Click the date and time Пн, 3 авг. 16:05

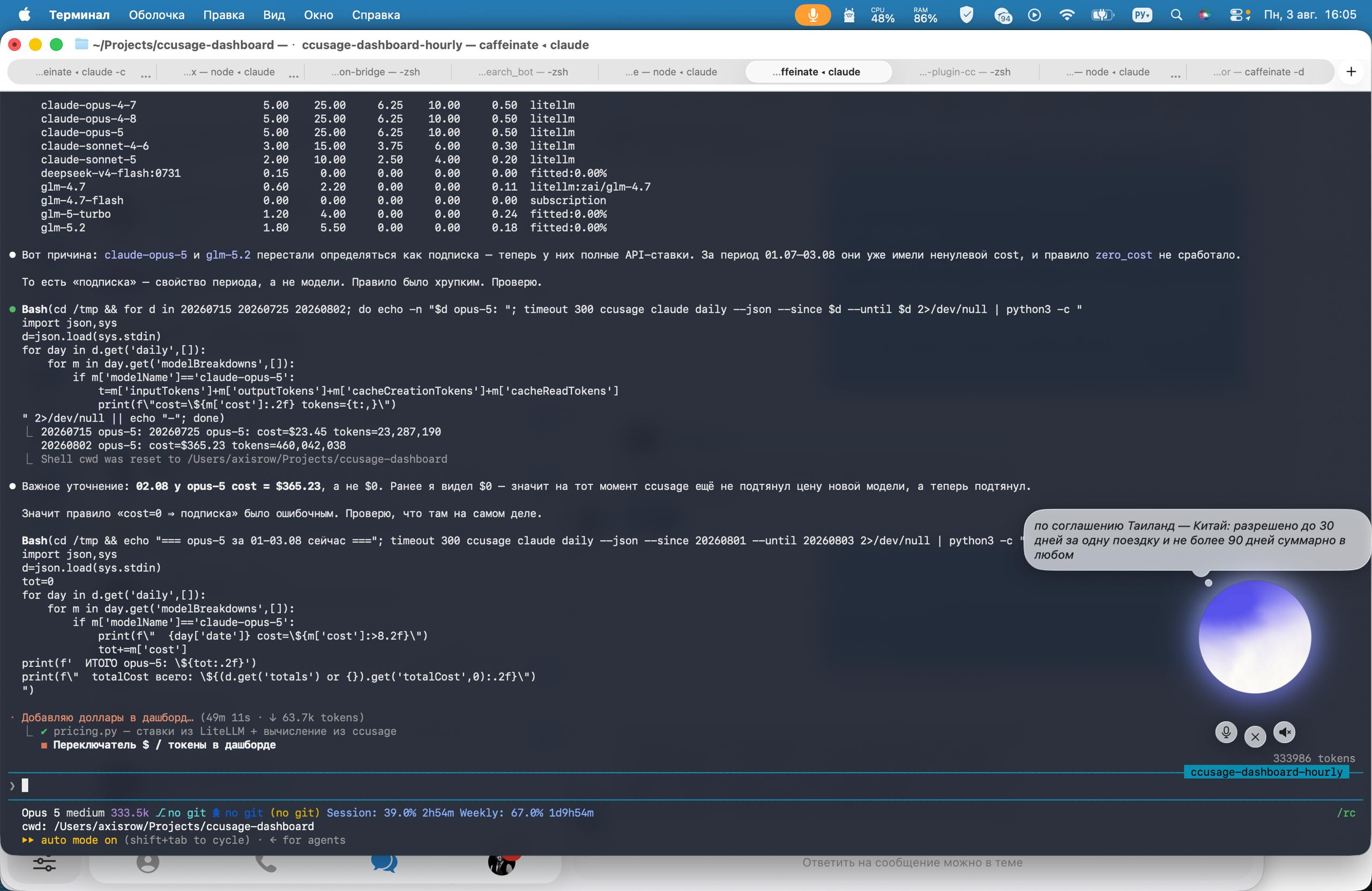pyautogui.click(x=1310, y=15)
